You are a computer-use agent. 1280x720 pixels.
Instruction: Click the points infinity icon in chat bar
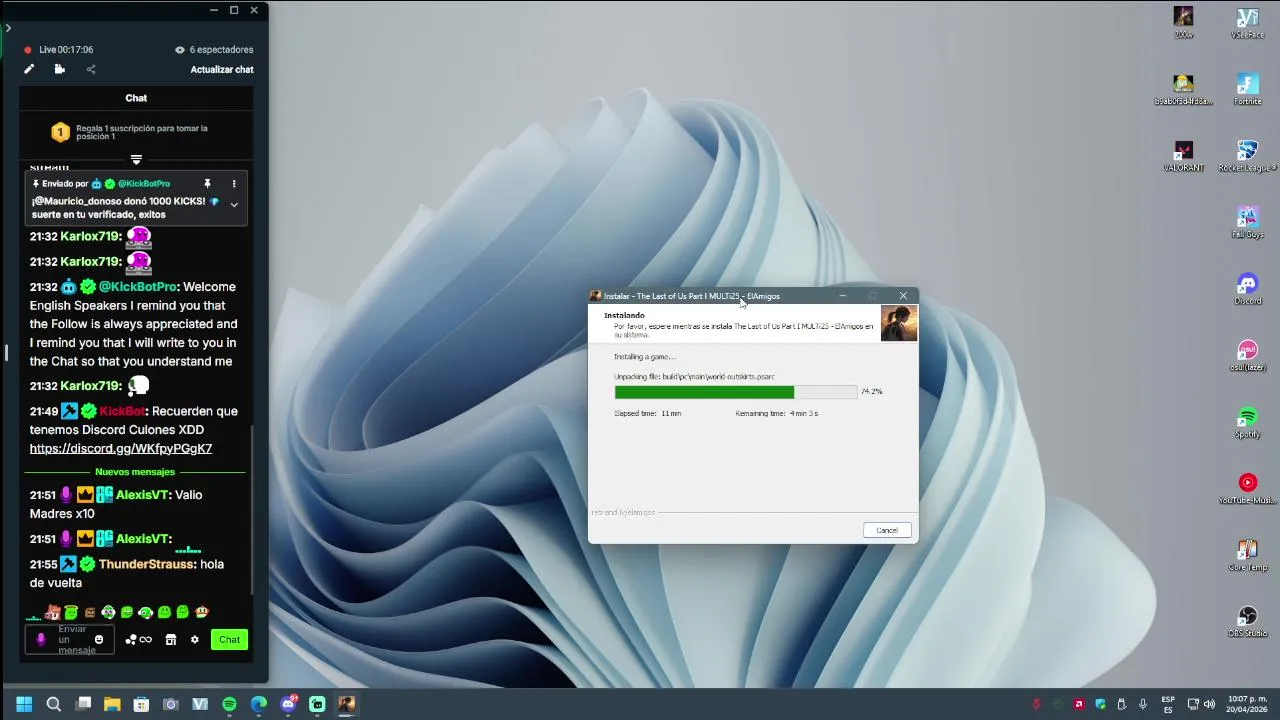[x=139, y=640]
